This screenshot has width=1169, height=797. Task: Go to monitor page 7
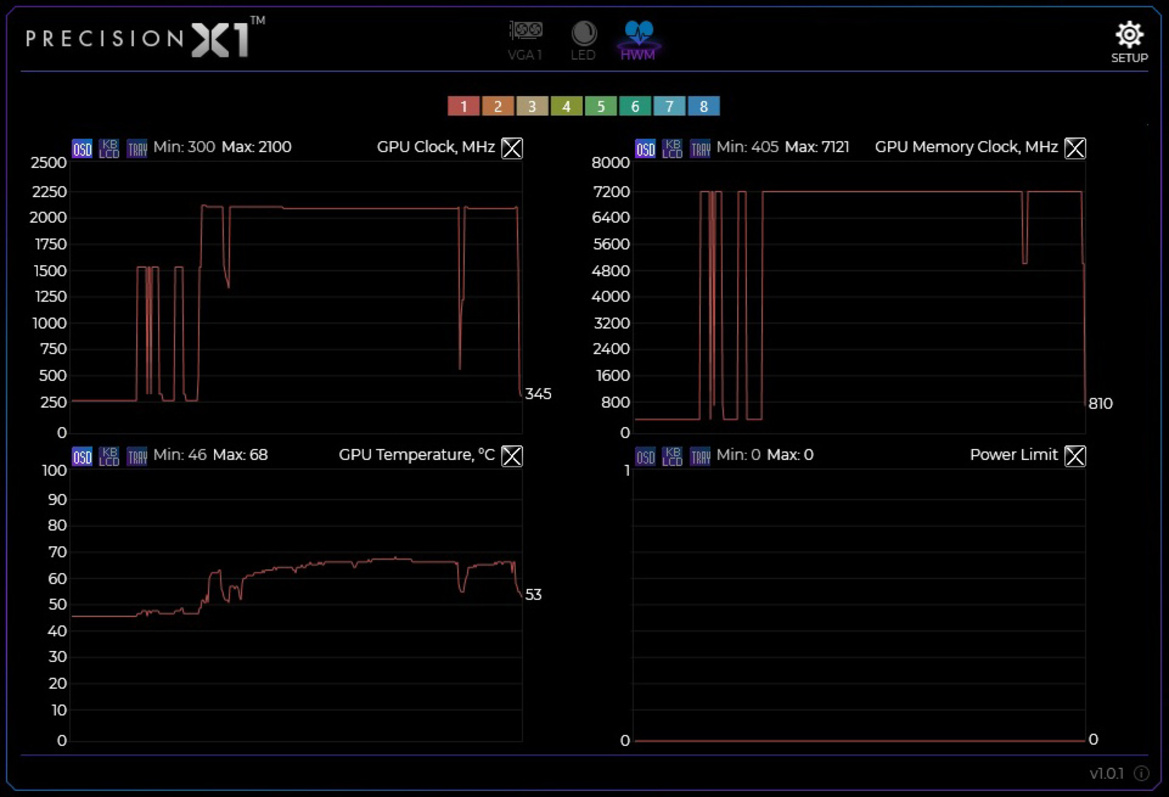(x=669, y=106)
